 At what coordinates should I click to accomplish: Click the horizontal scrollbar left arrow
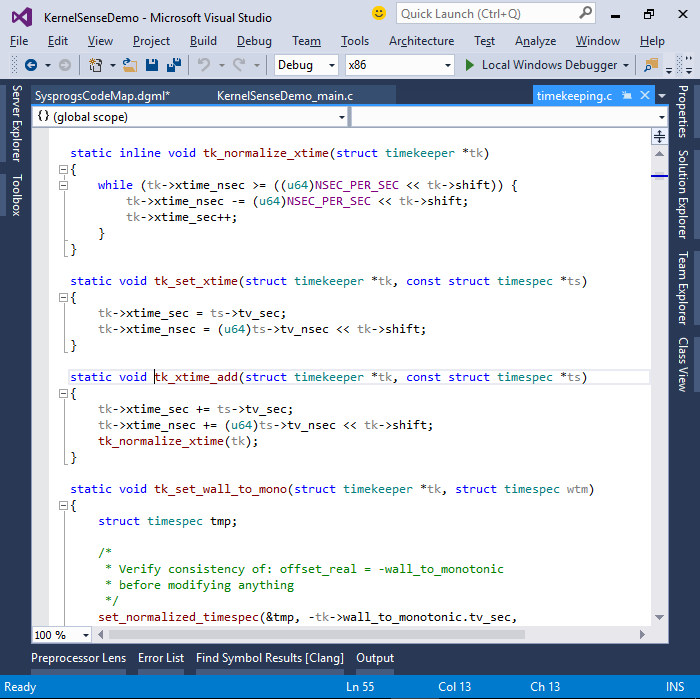(x=100, y=635)
